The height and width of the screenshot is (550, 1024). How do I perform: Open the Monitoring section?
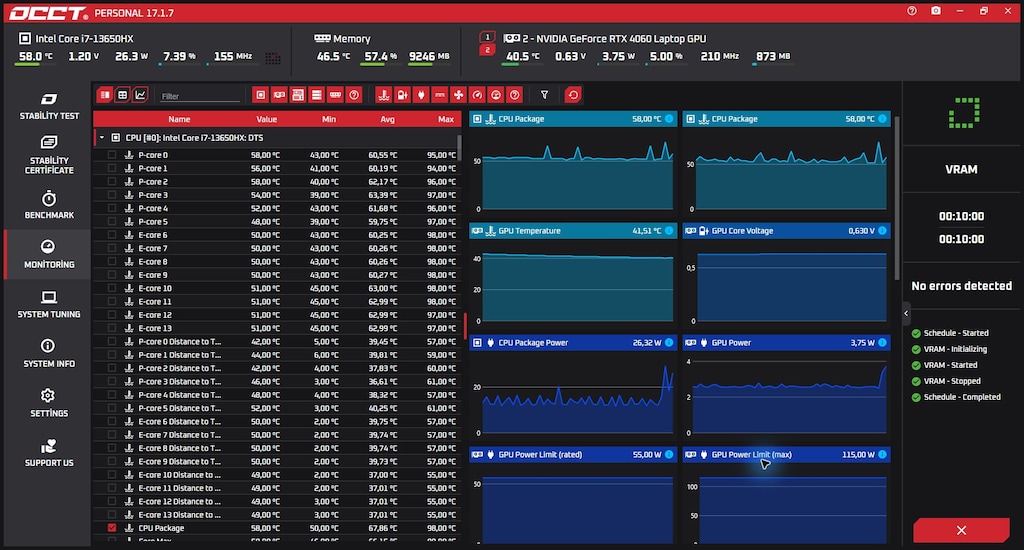49,255
